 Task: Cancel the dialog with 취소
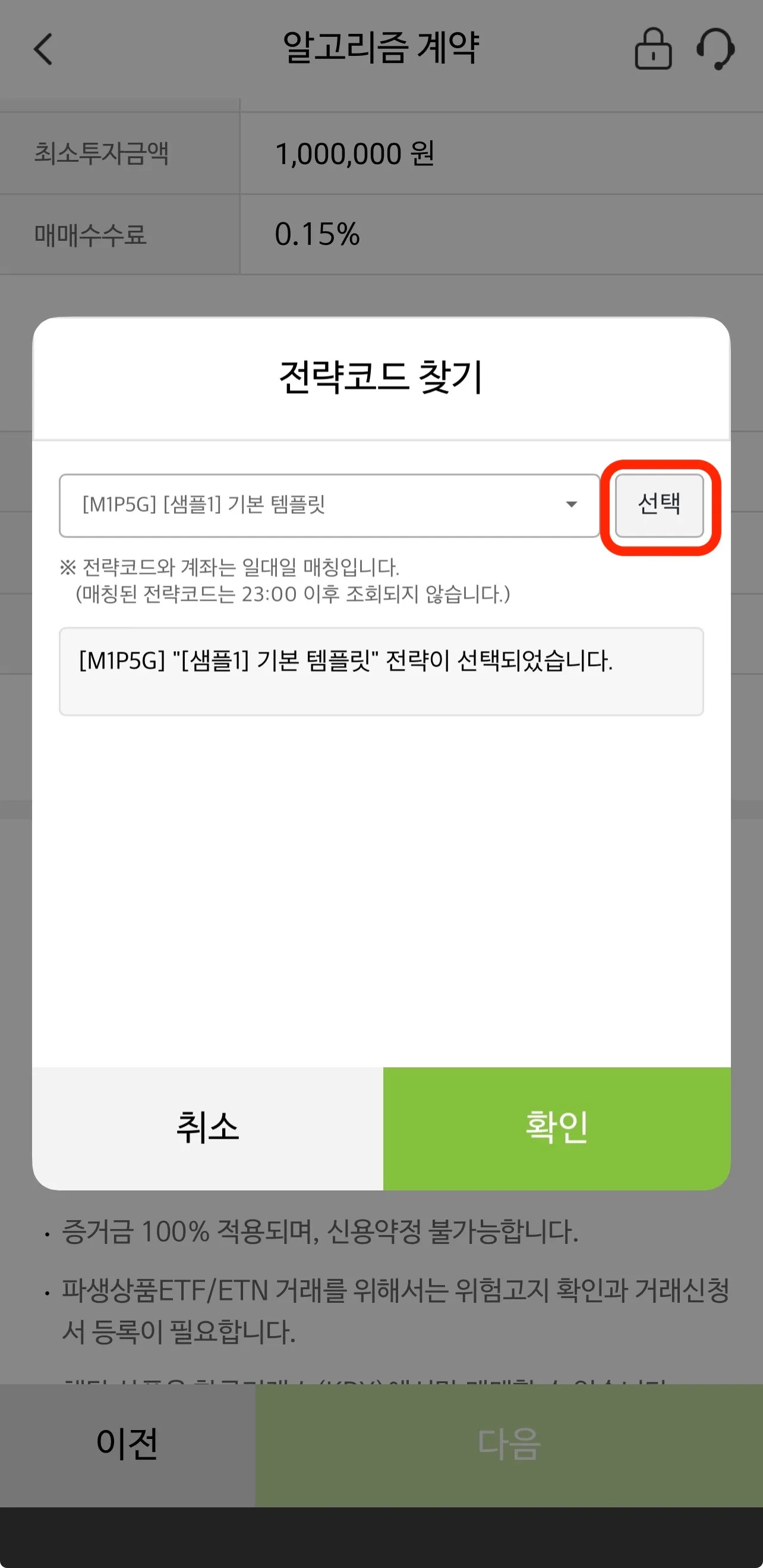[207, 1128]
